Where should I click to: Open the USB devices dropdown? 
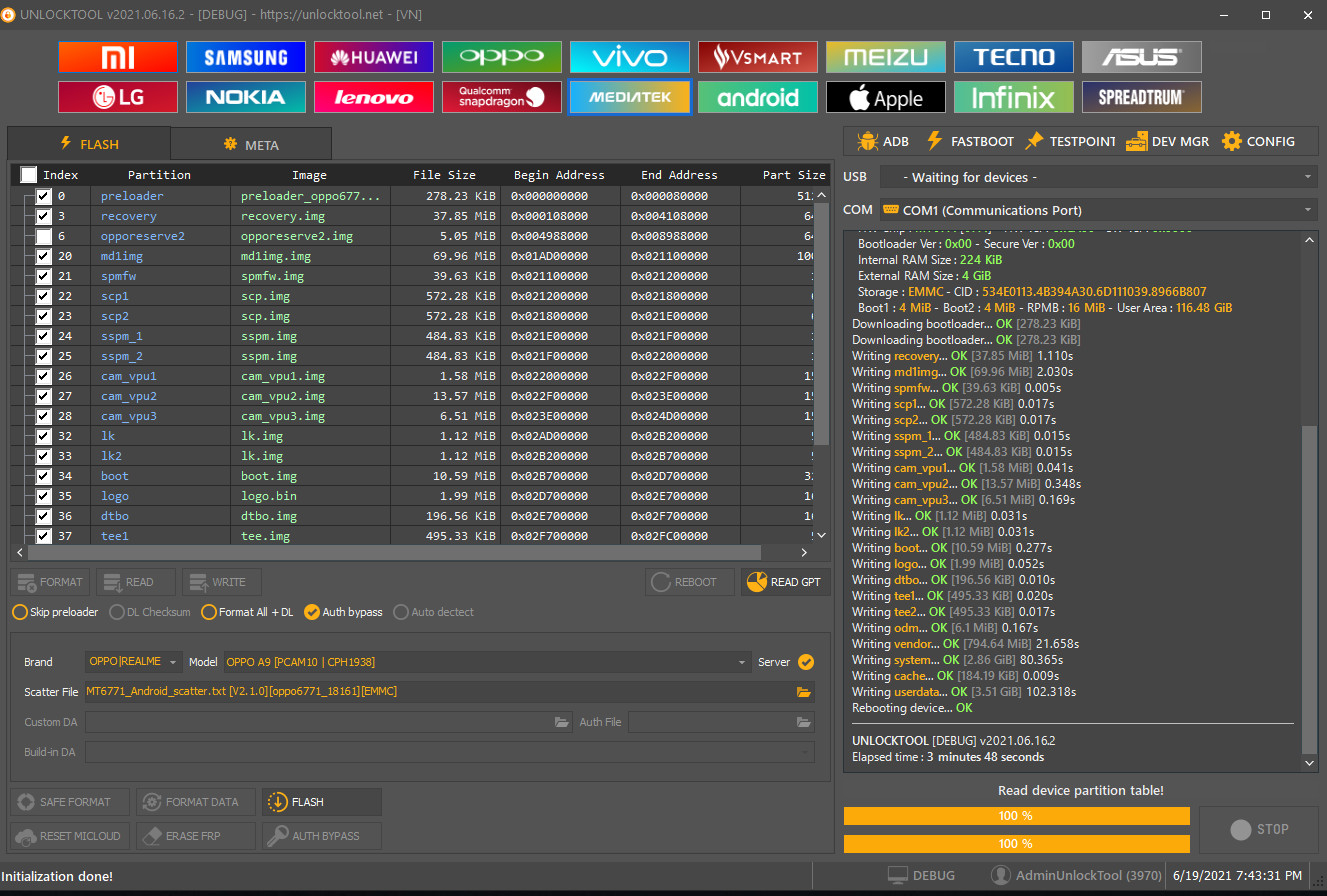tap(1099, 177)
